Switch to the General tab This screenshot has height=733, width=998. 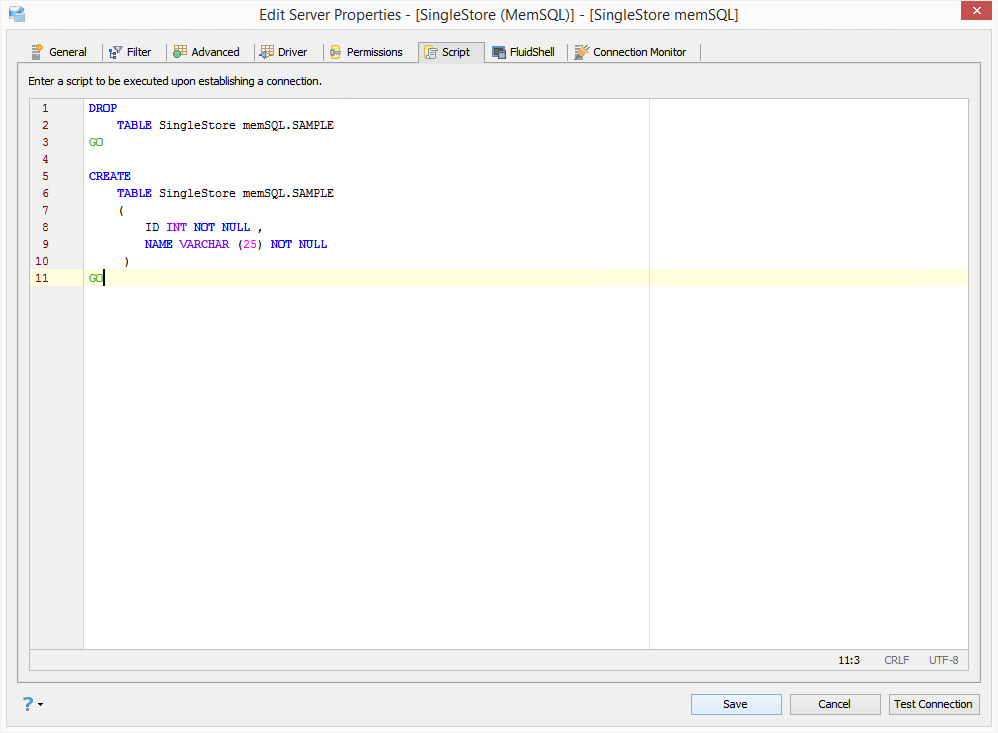pos(59,52)
